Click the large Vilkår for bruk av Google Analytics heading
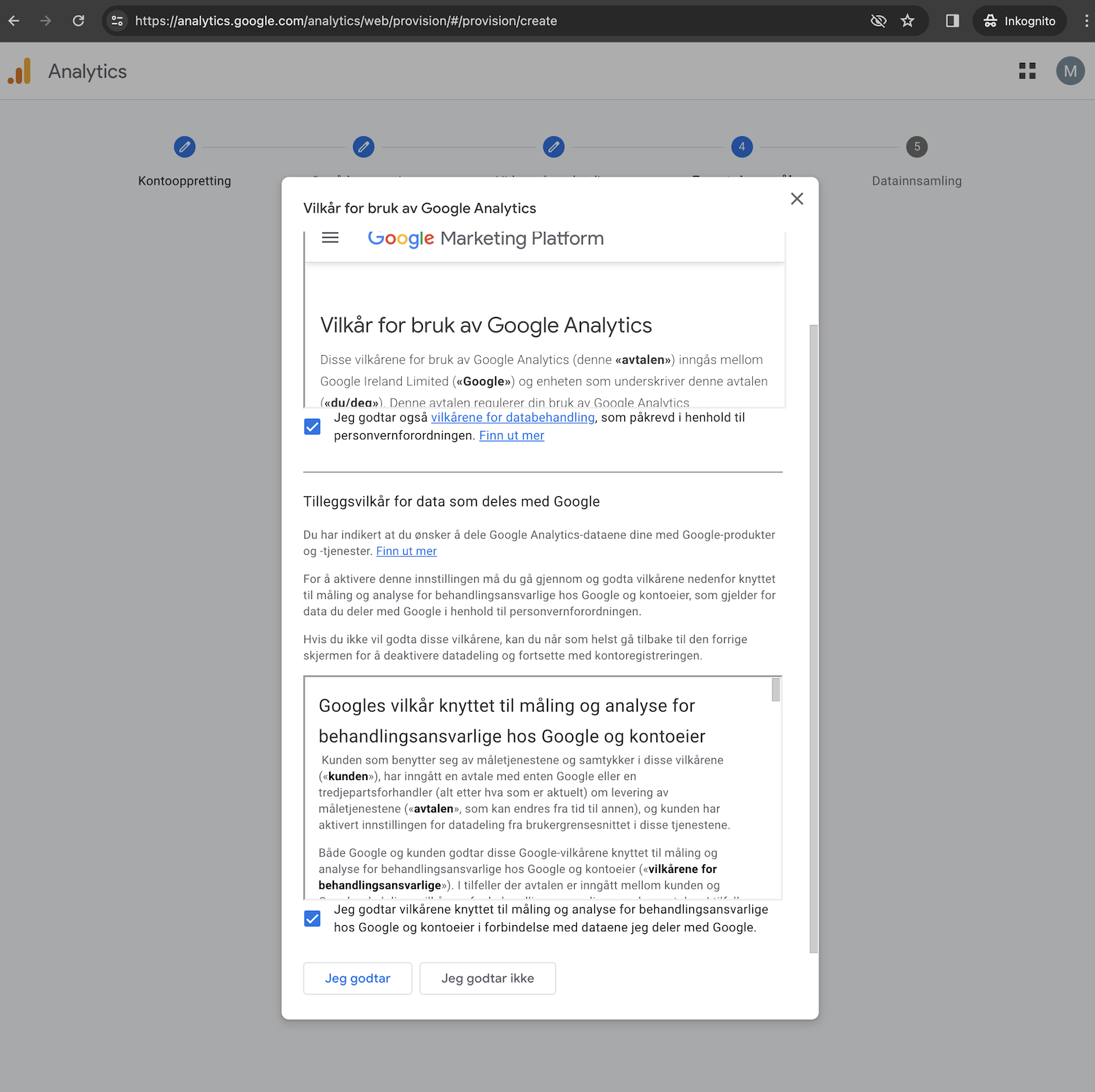 (486, 326)
